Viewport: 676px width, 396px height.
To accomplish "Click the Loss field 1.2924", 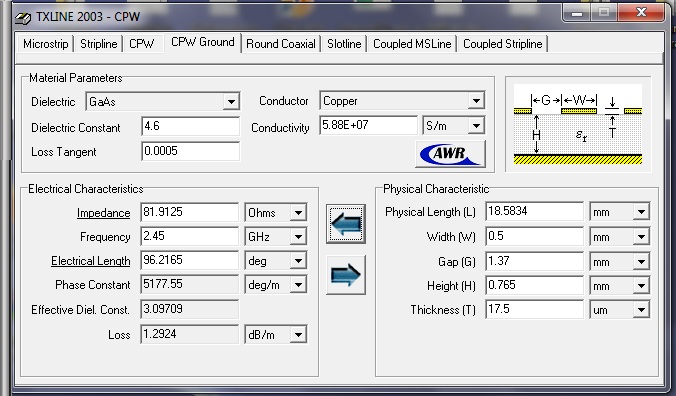I will (189, 334).
